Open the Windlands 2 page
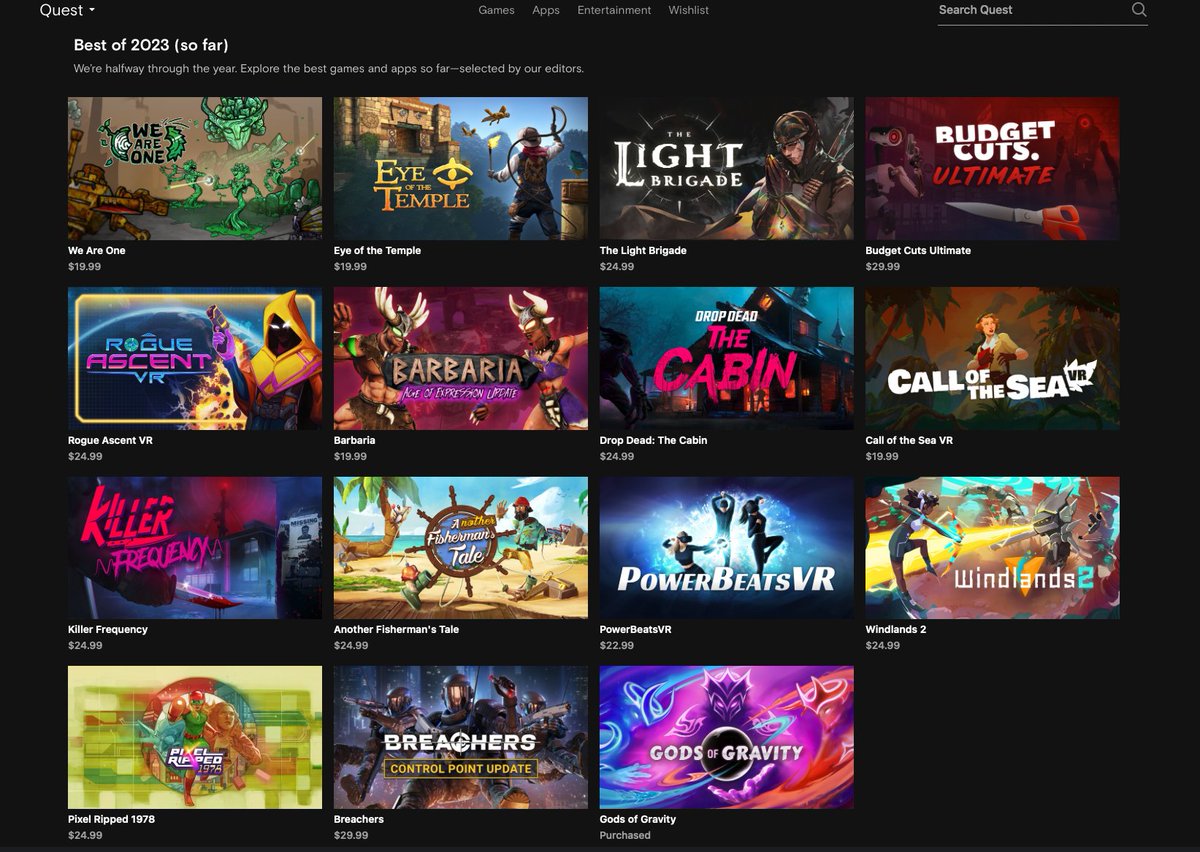The image size is (1200, 852). [x=991, y=547]
